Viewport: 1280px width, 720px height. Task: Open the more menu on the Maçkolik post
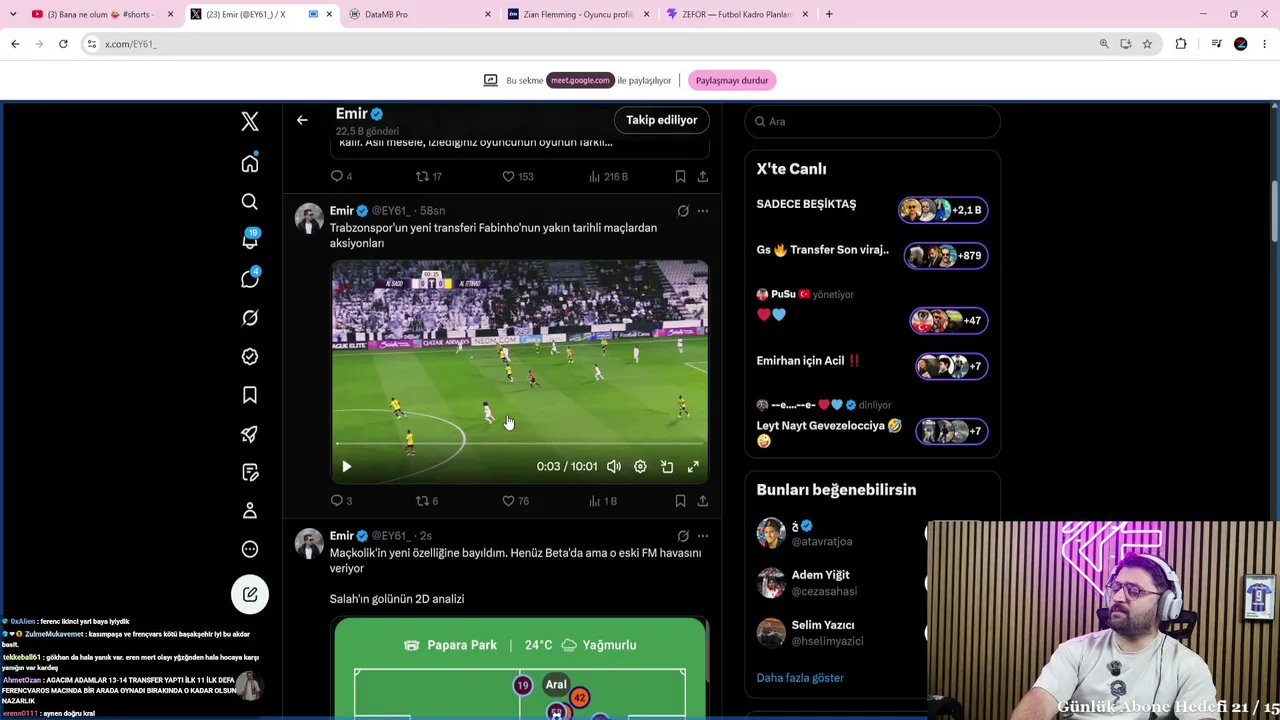[x=703, y=536]
